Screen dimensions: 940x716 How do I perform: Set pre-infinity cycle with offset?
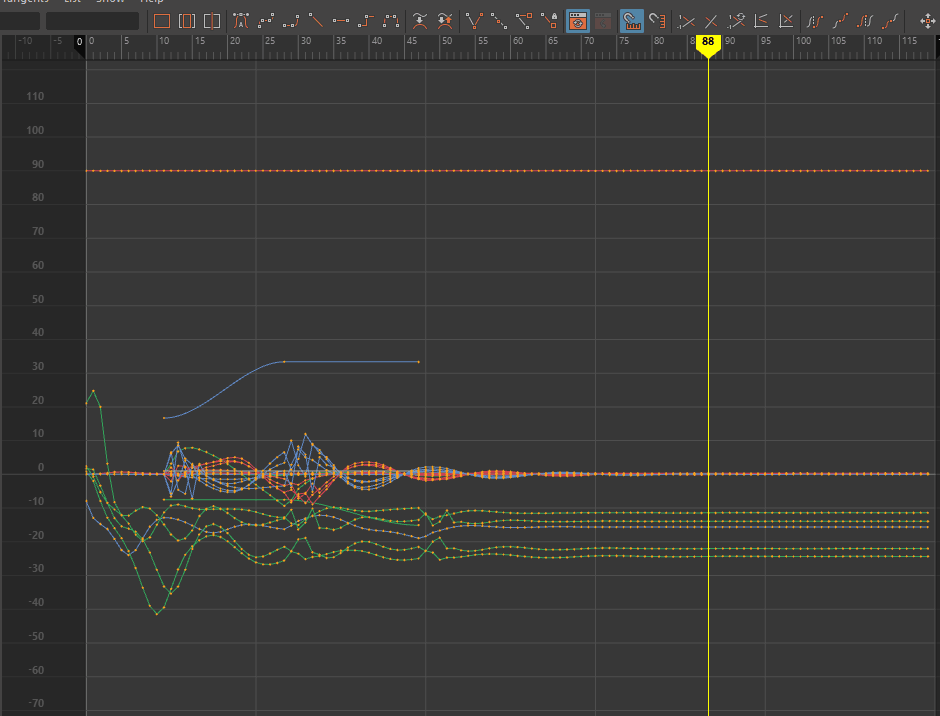point(840,22)
